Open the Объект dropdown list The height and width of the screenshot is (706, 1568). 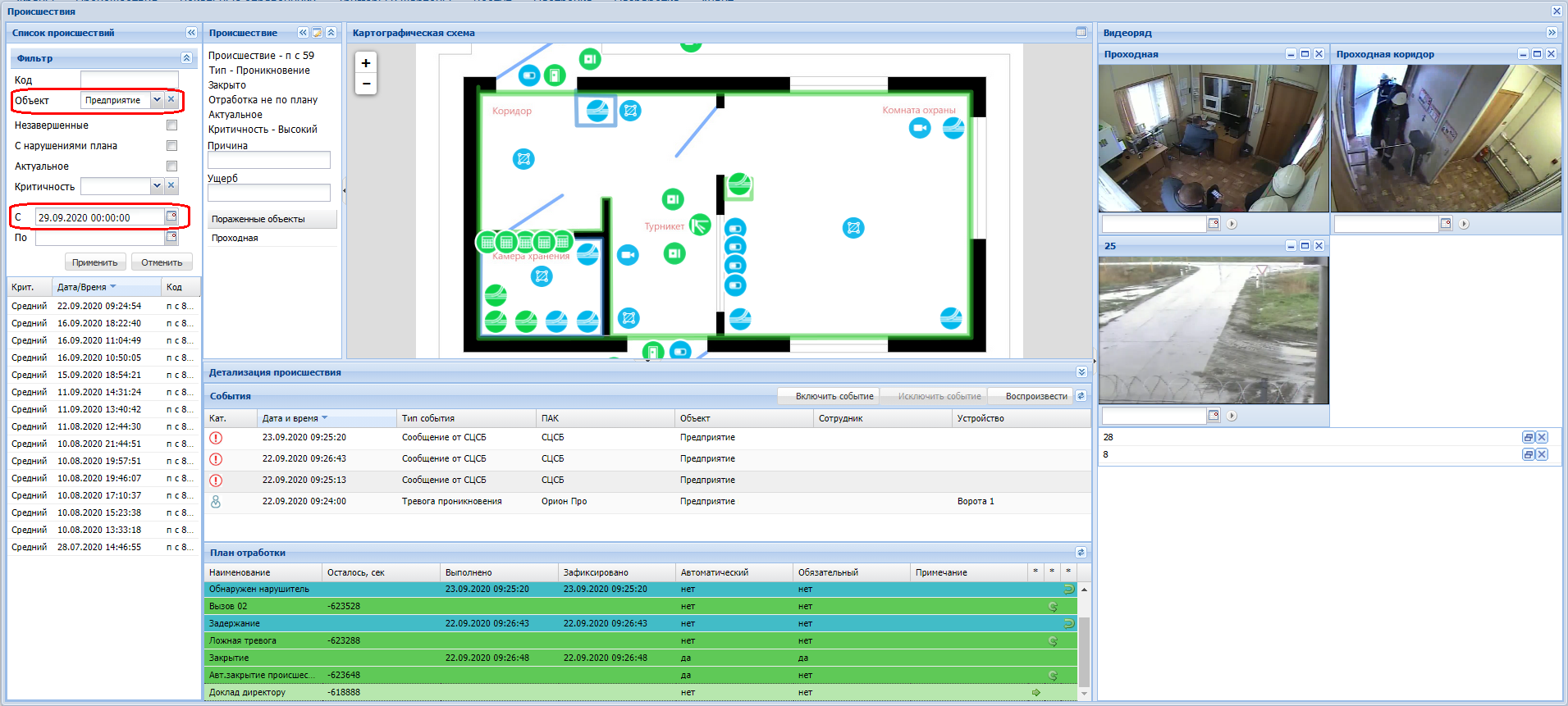[157, 100]
